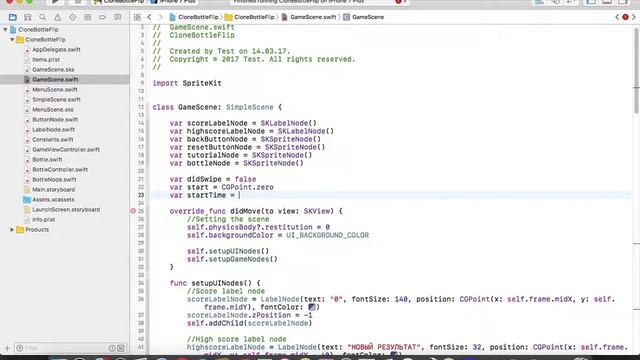This screenshot has width=640, height=360.
Task: Open the Breakpoint navigator tab
Action: click(x=102, y=17)
